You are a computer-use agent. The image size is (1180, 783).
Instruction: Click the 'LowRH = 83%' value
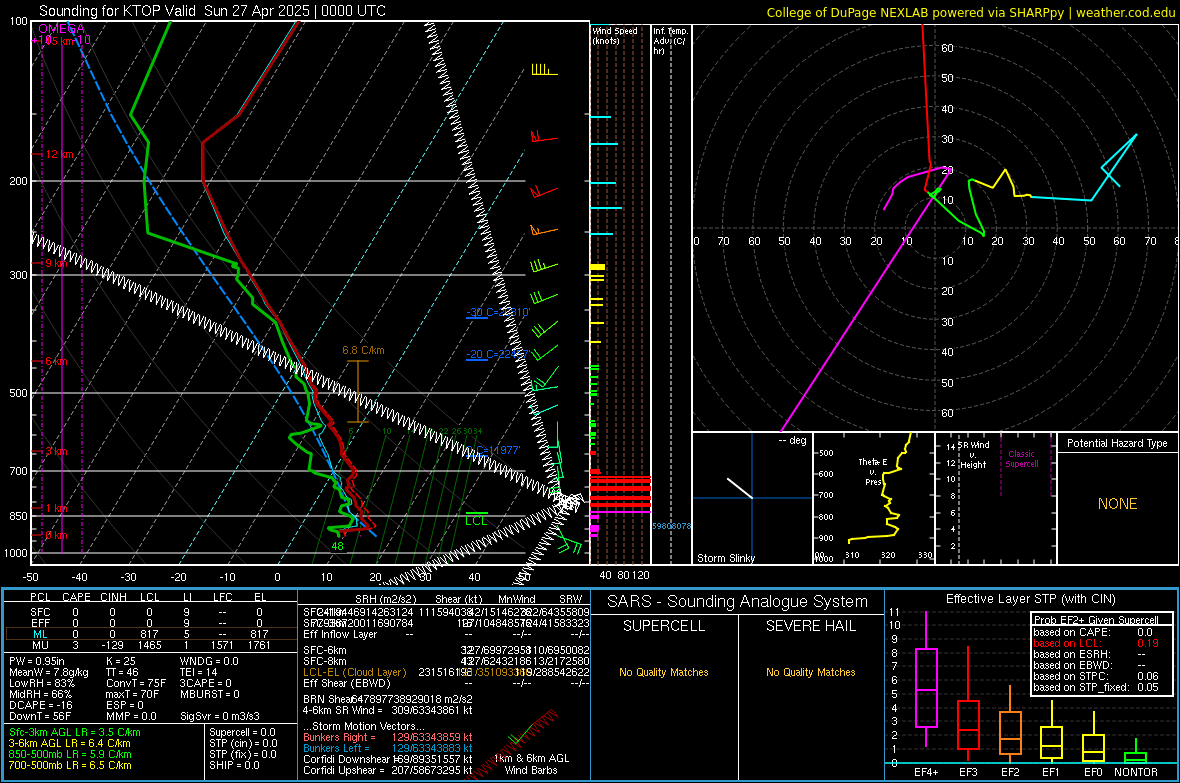tap(41, 683)
